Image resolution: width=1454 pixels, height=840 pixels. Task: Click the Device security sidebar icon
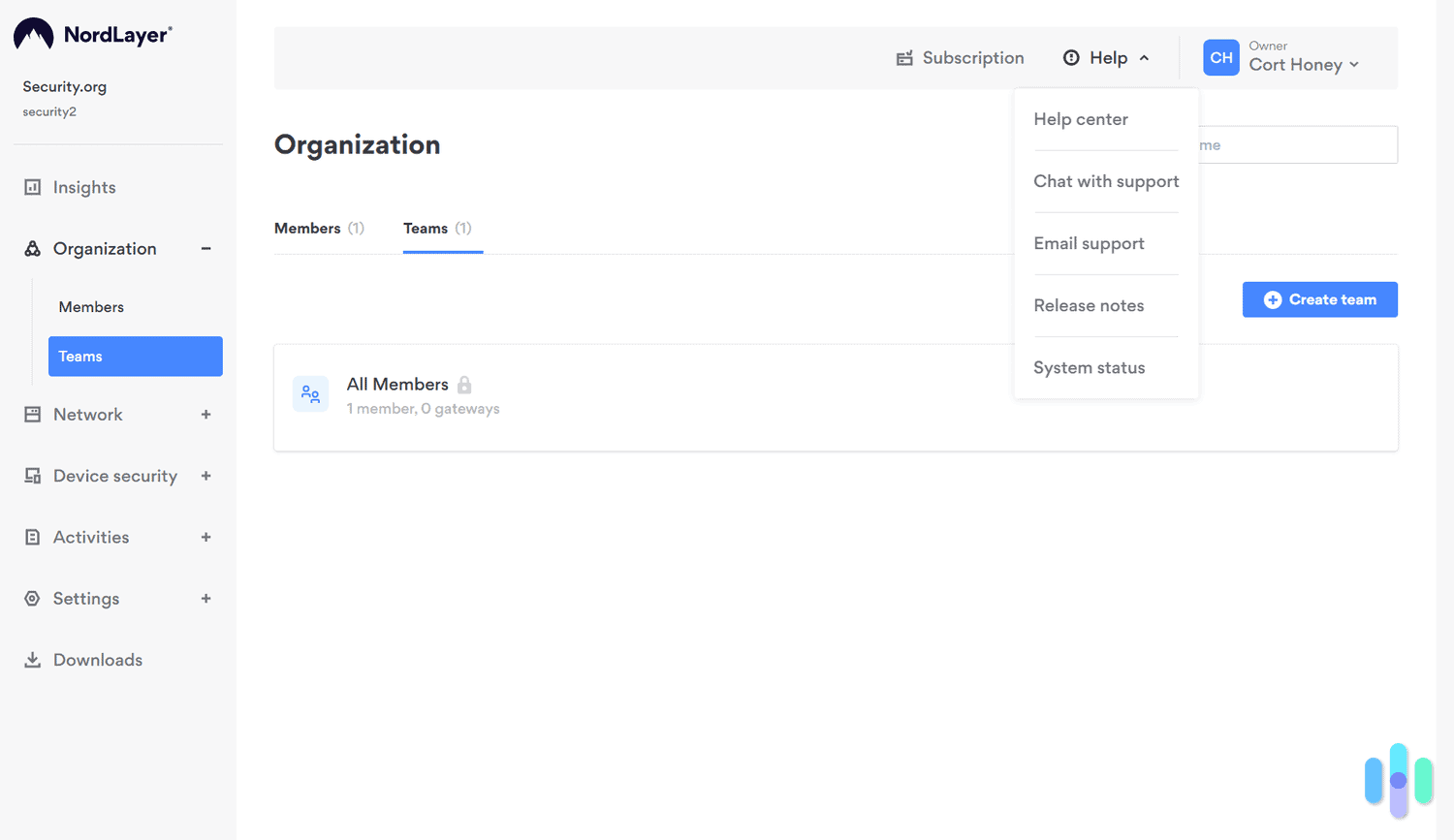pyautogui.click(x=33, y=476)
